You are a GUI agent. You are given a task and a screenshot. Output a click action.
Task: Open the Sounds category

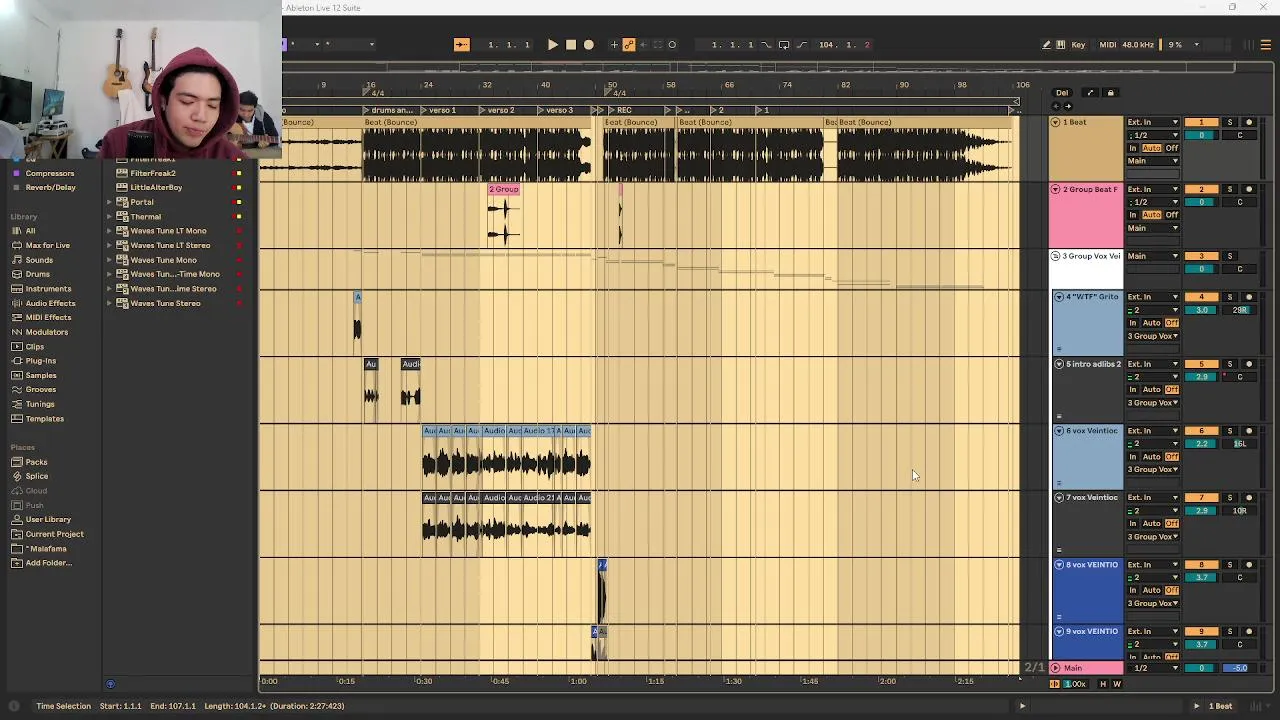(39, 260)
